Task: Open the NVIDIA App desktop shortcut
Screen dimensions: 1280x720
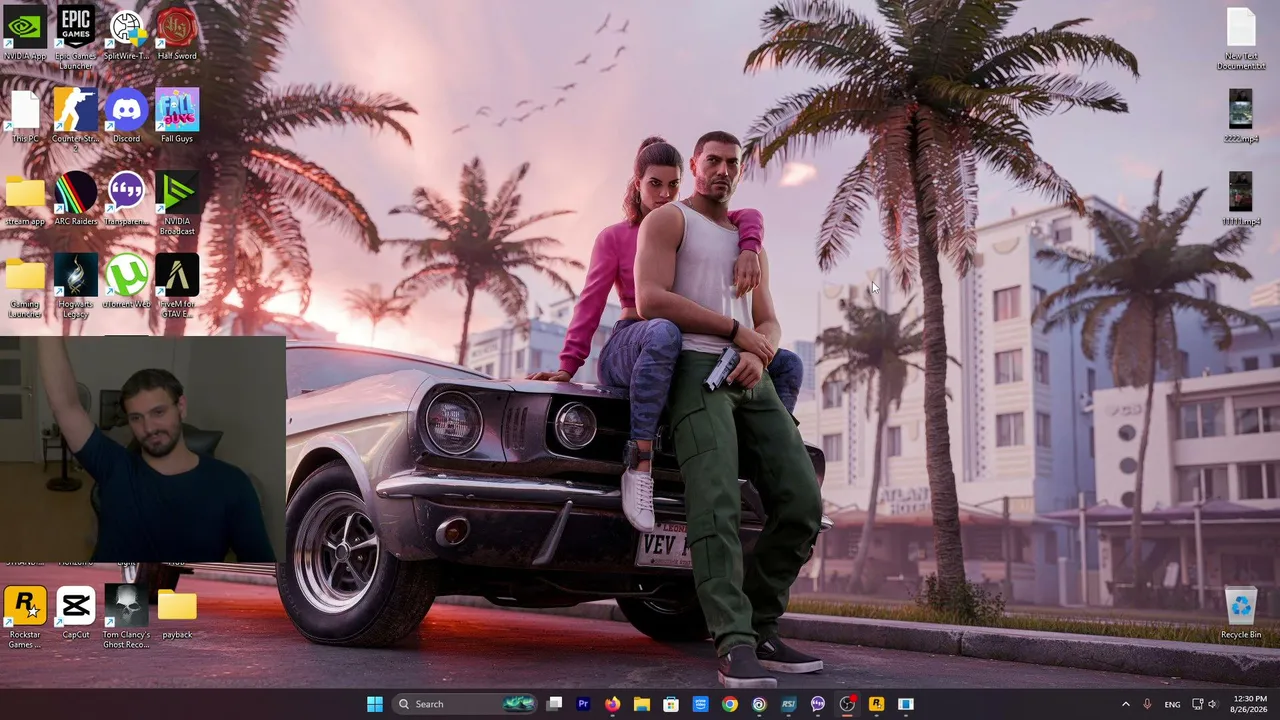Action: point(25,34)
